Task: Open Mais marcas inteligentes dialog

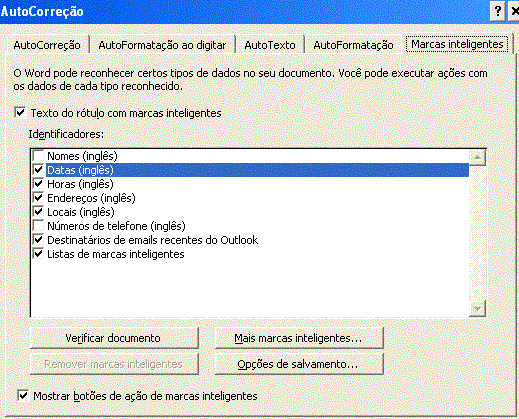Action: [x=299, y=338]
